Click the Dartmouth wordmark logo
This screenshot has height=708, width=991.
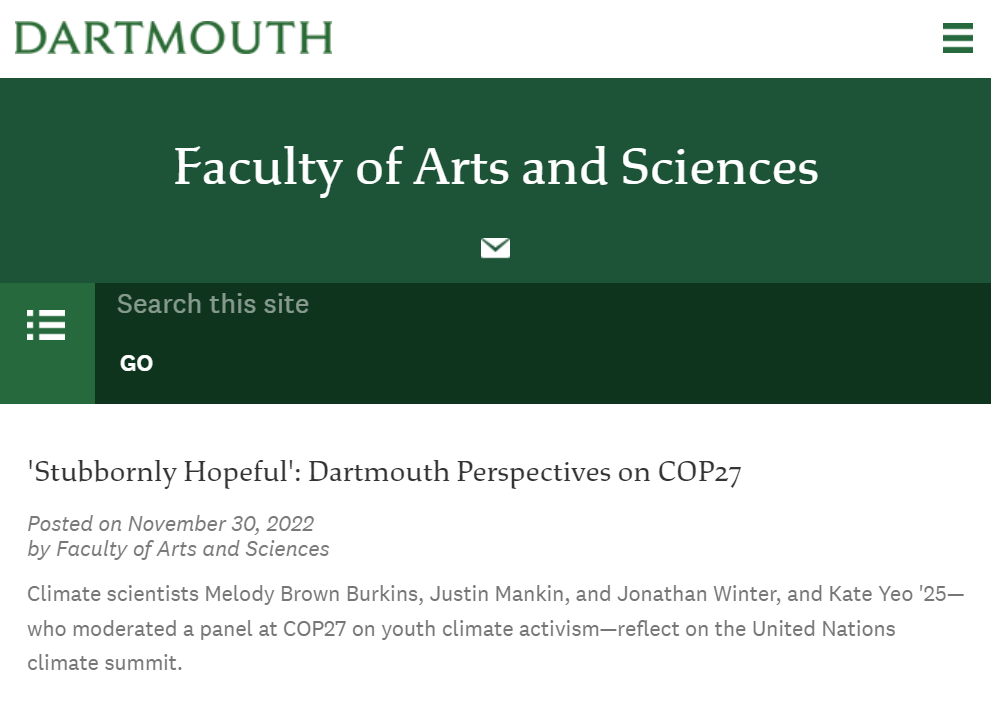pyautogui.click(x=173, y=38)
